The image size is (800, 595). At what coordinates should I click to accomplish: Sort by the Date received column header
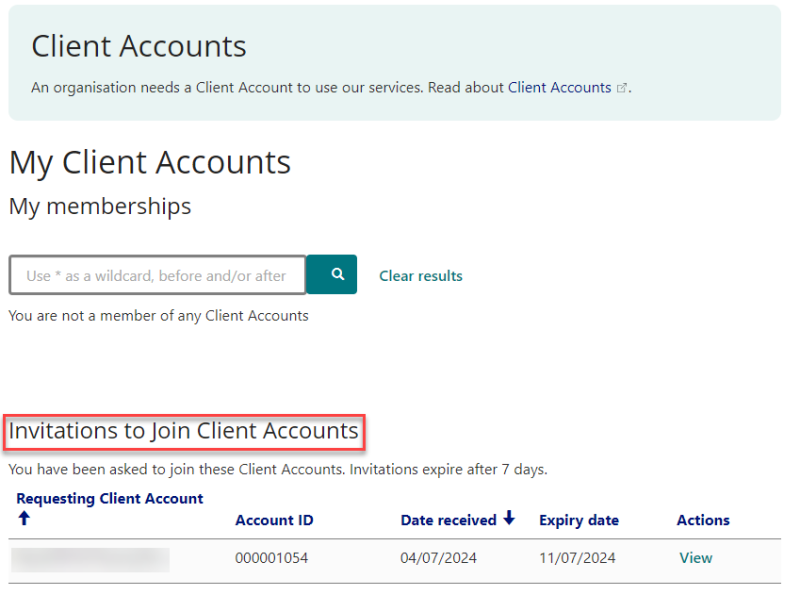[x=448, y=520]
